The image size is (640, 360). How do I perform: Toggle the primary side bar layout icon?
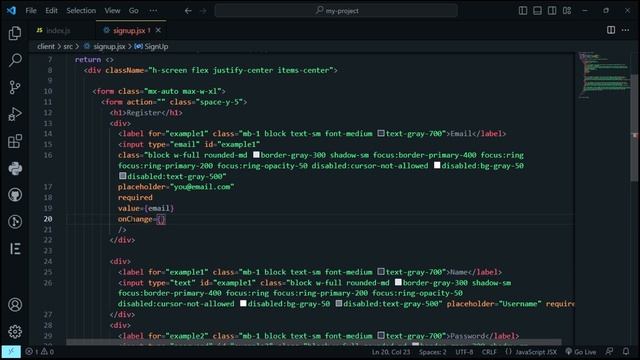tap(523, 11)
